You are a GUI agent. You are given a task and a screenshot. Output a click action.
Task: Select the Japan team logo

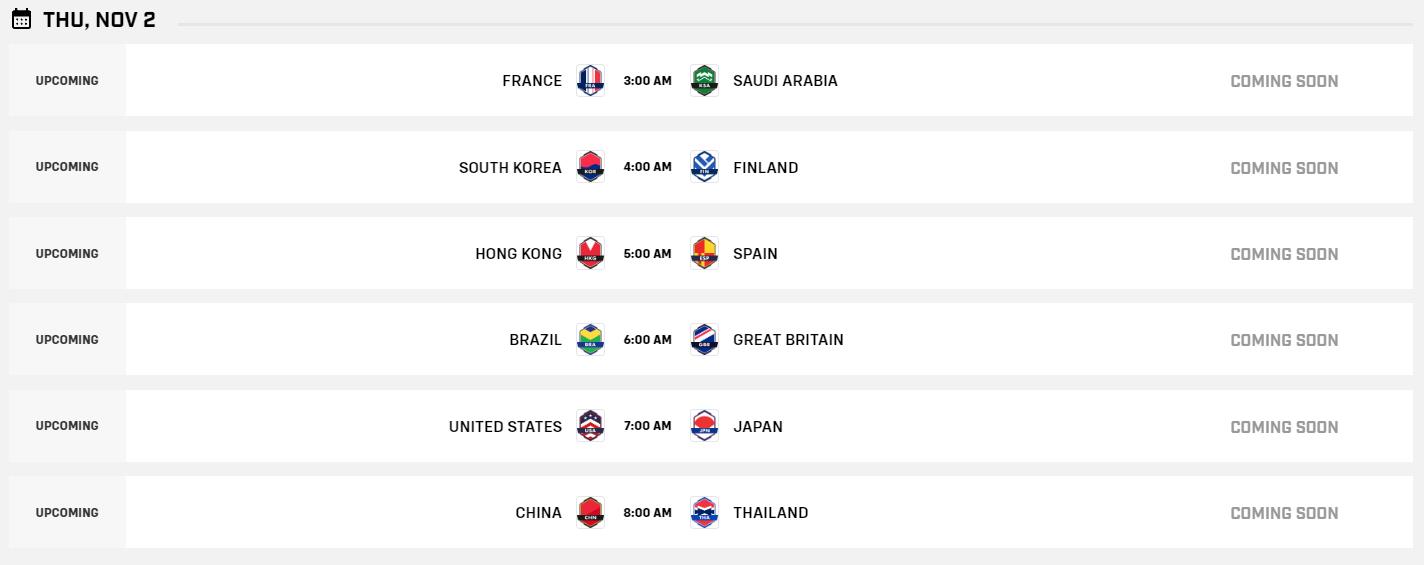pyautogui.click(x=704, y=426)
